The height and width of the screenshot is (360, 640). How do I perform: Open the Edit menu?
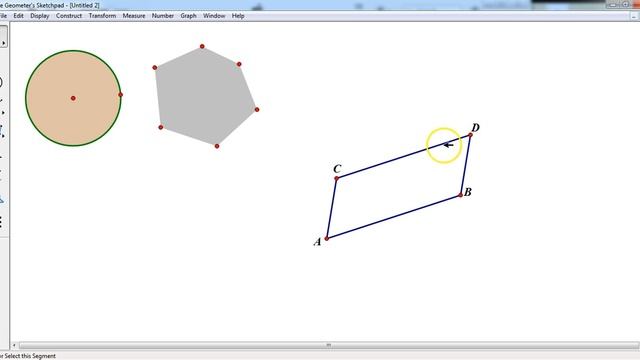point(18,16)
